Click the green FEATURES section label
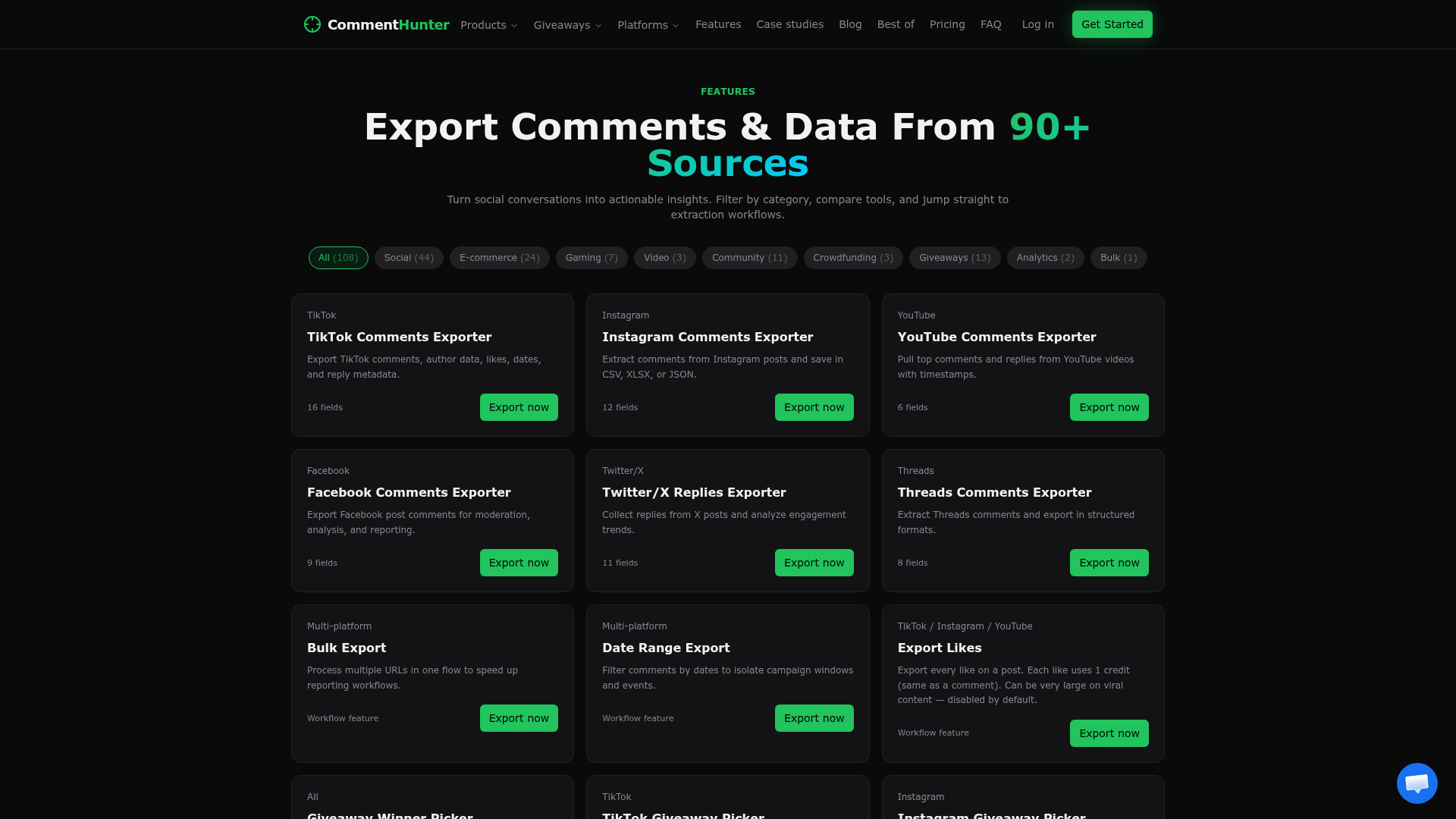1456x819 pixels. click(x=728, y=92)
